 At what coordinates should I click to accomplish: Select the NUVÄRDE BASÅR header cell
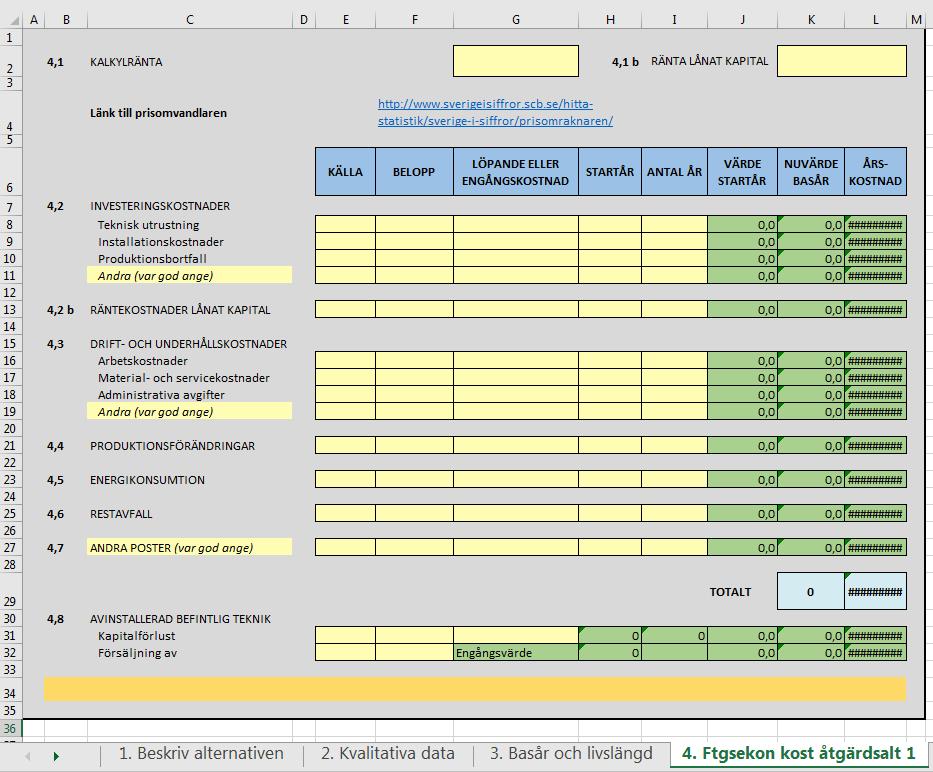810,171
